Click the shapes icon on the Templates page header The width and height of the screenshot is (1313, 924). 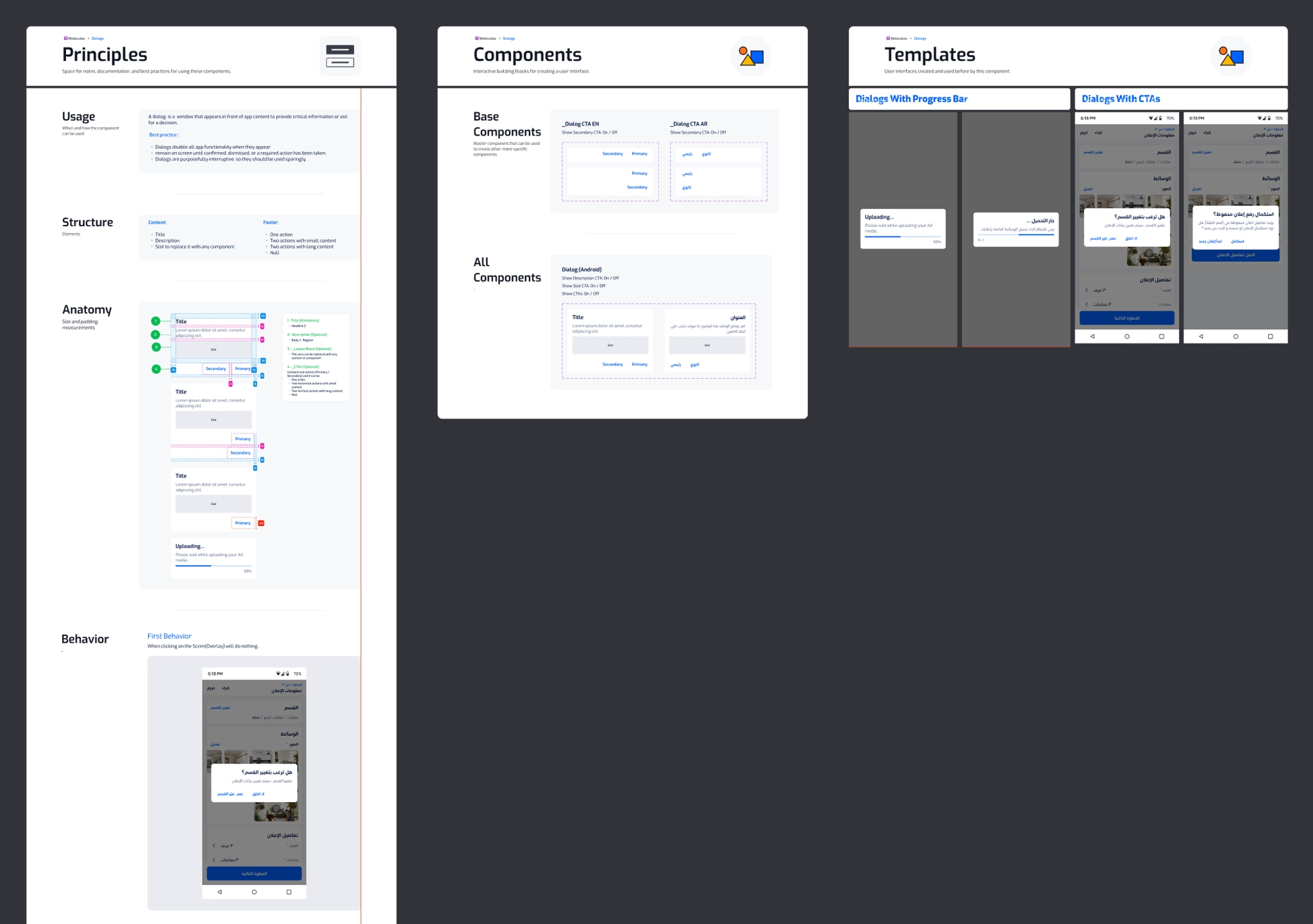[x=1232, y=56]
